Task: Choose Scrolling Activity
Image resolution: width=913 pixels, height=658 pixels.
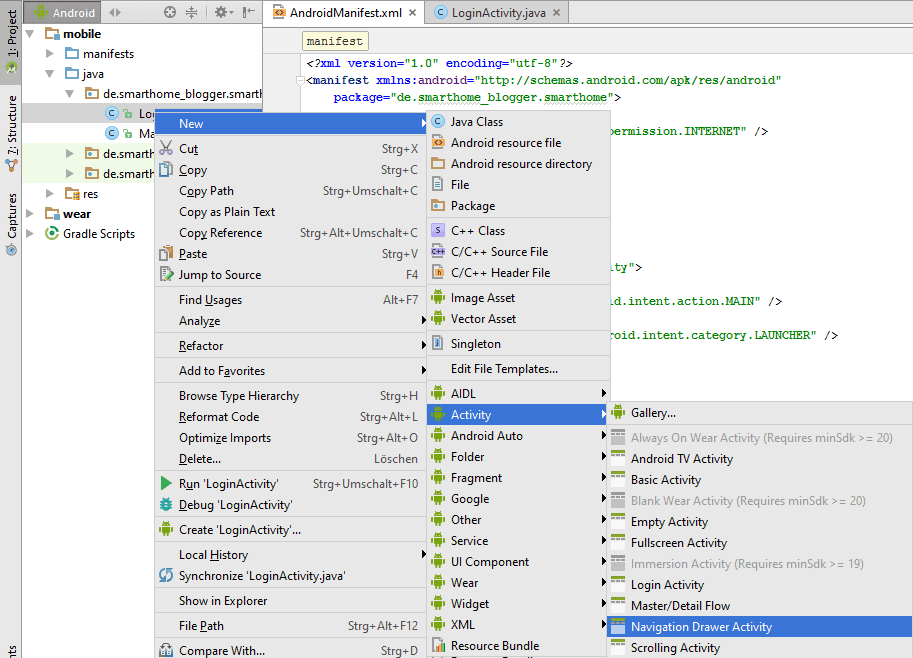Action: [759, 647]
